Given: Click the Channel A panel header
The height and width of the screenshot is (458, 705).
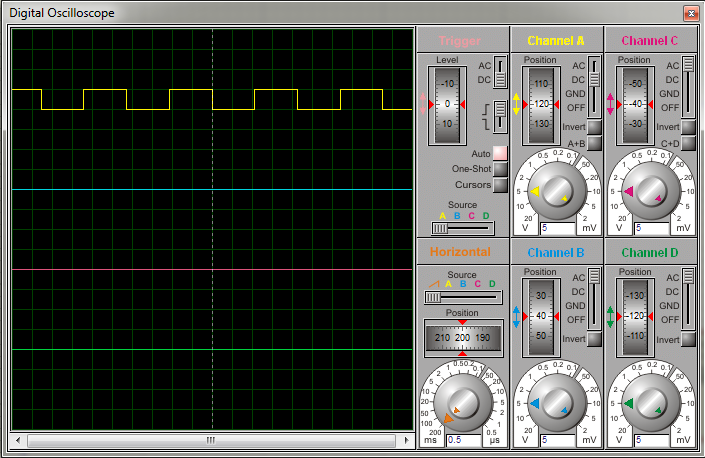Looking at the screenshot, I should point(556,41).
